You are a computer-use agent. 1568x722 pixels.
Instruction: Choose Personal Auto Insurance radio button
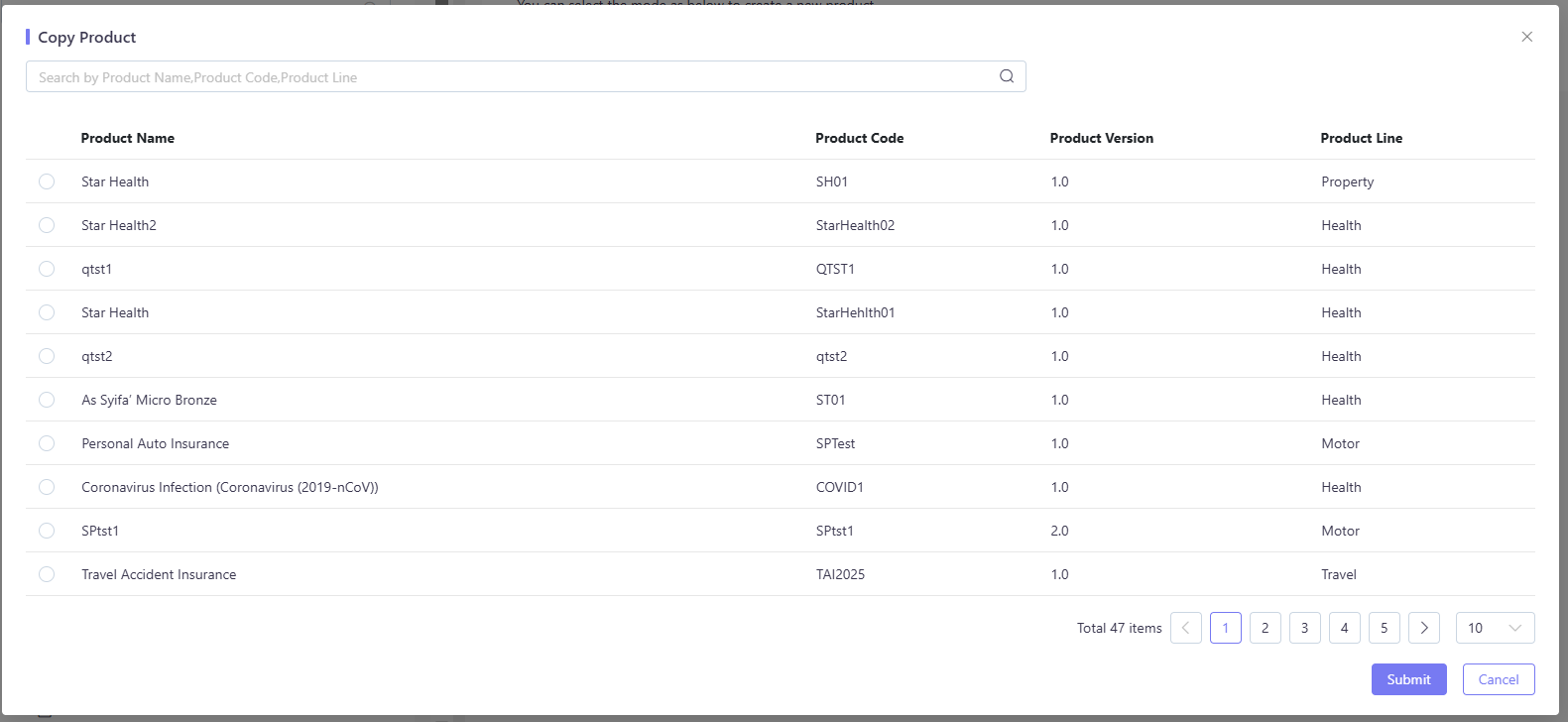coord(47,443)
